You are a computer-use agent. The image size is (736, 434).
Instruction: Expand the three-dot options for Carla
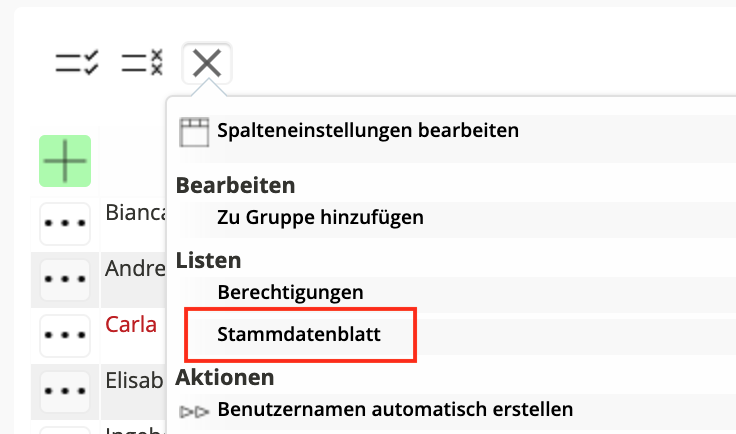tap(65, 334)
